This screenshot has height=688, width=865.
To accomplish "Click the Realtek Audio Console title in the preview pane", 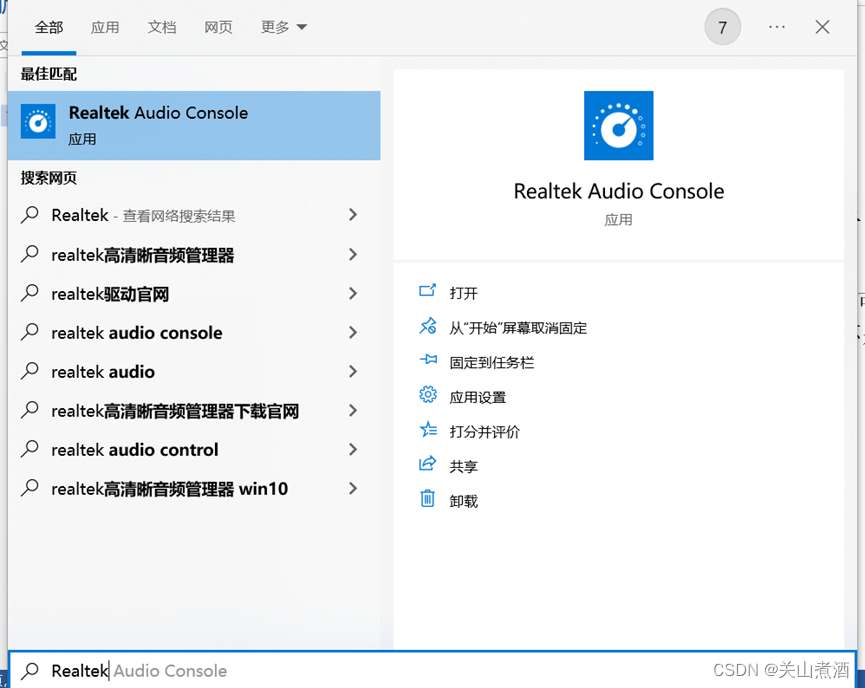I will [618, 191].
